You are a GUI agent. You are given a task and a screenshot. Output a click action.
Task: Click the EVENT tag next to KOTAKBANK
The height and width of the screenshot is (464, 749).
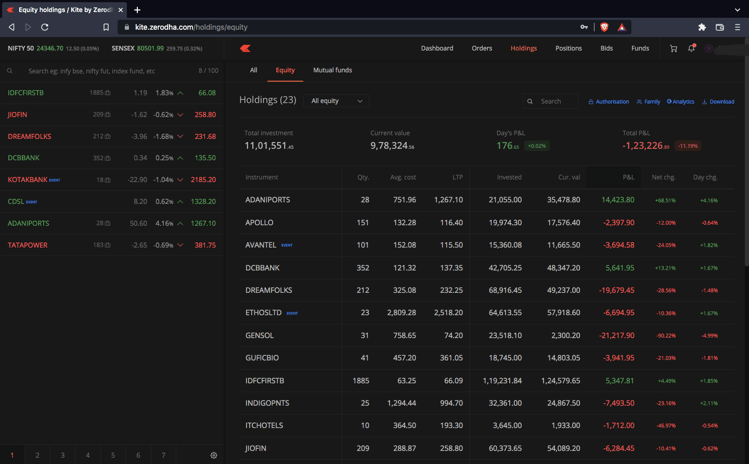[x=54, y=180]
